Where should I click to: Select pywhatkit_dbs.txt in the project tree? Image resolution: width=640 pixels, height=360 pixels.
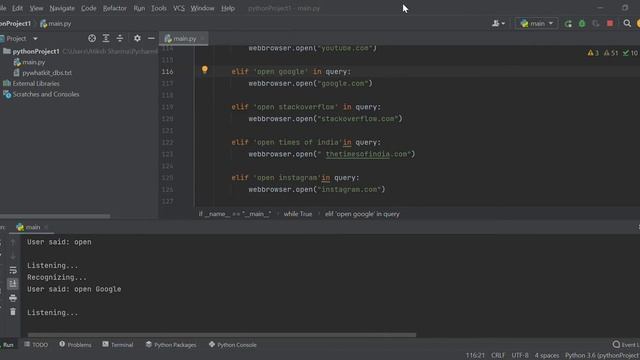47,73
